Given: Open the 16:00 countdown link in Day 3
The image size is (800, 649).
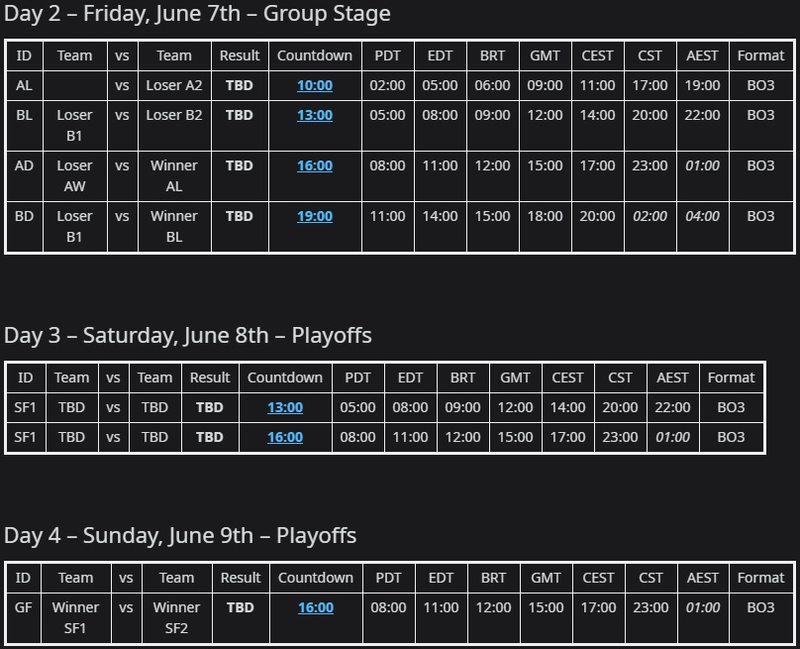Looking at the screenshot, I should point(285,437).
